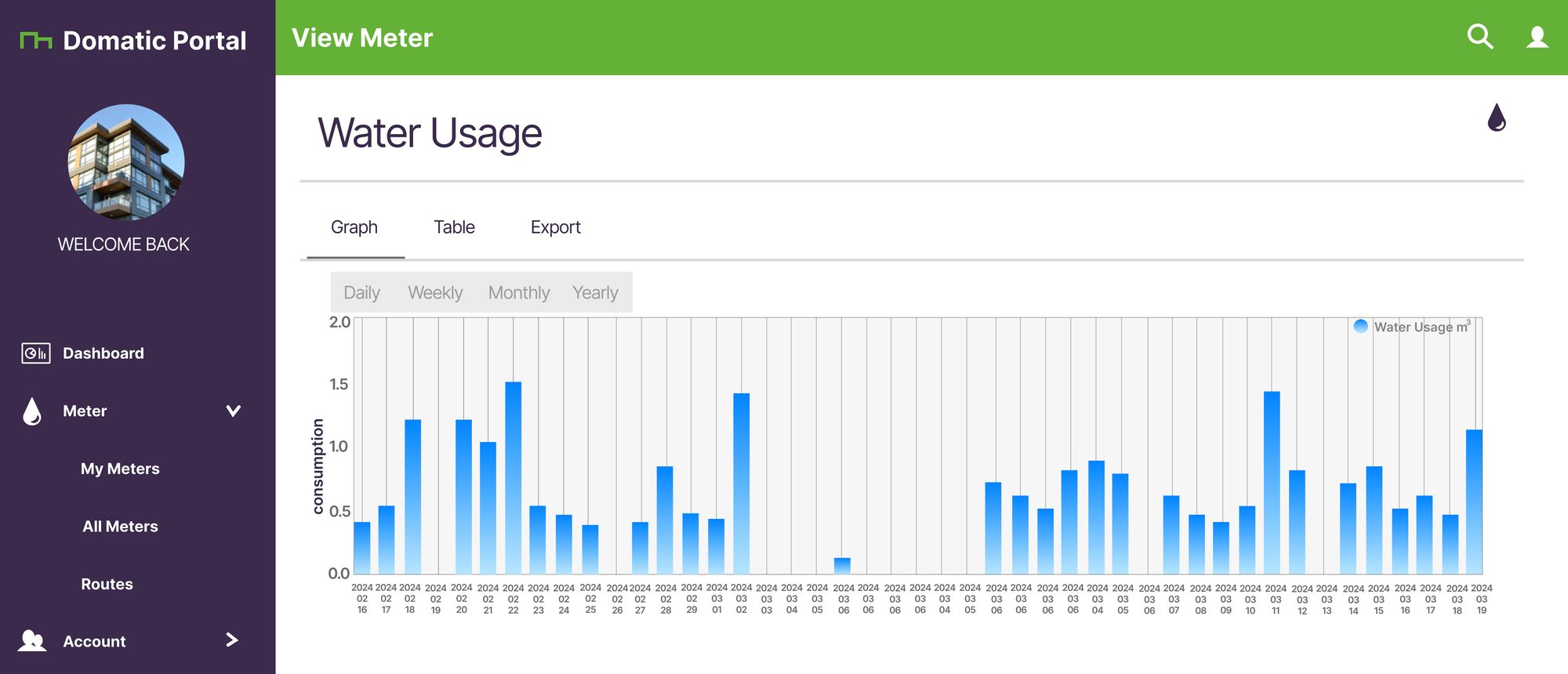Click the bar for 2024 03 19
The image size is (1568, 674).
point(1475,502)
